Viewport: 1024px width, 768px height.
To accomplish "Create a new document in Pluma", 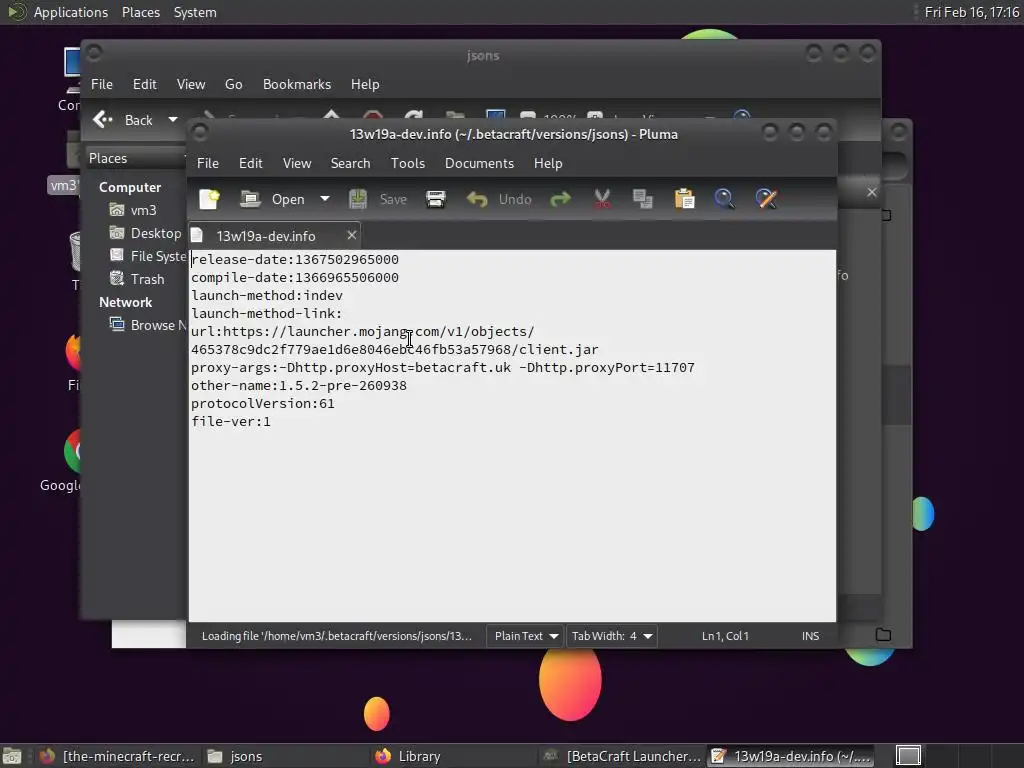I will (x=210, y=199).
